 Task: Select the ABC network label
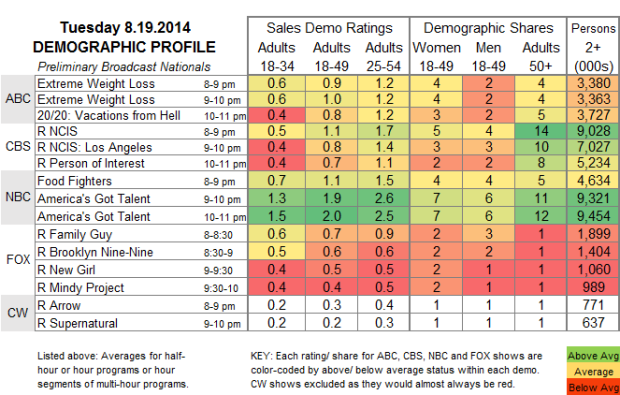[18, 99]
